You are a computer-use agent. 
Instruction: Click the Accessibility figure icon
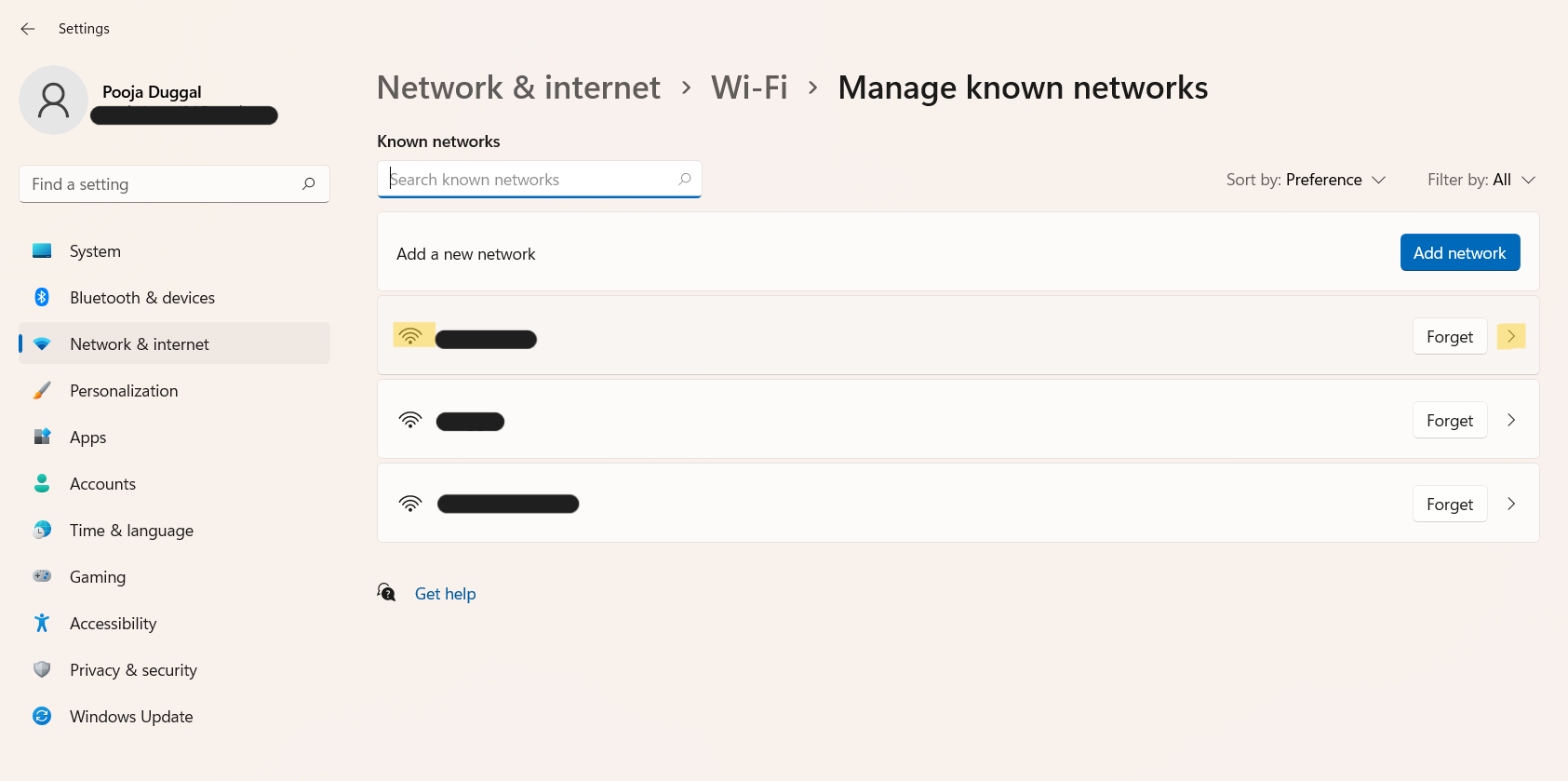click(x=42, y=624)
